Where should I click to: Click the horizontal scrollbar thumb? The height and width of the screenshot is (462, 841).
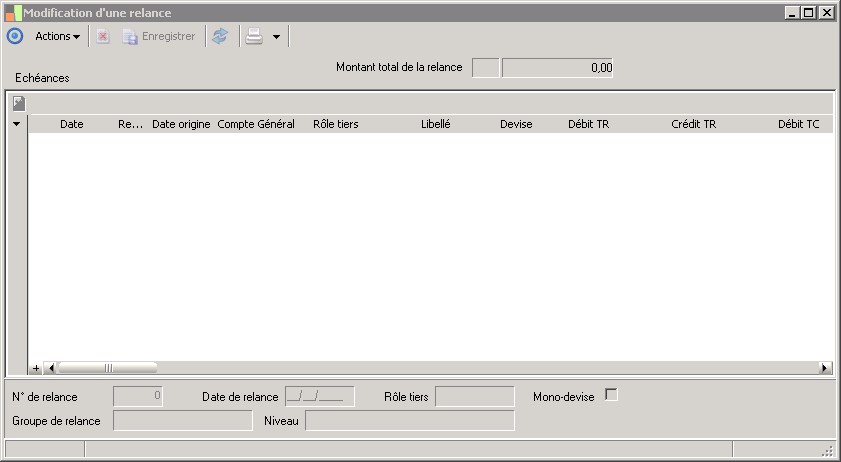(107, 368)
